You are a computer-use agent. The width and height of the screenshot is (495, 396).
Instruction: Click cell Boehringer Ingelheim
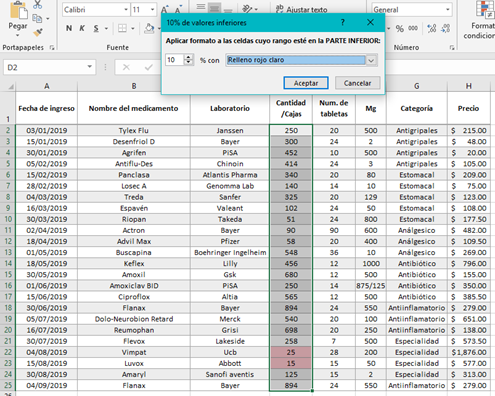click(x=230, y=253)
